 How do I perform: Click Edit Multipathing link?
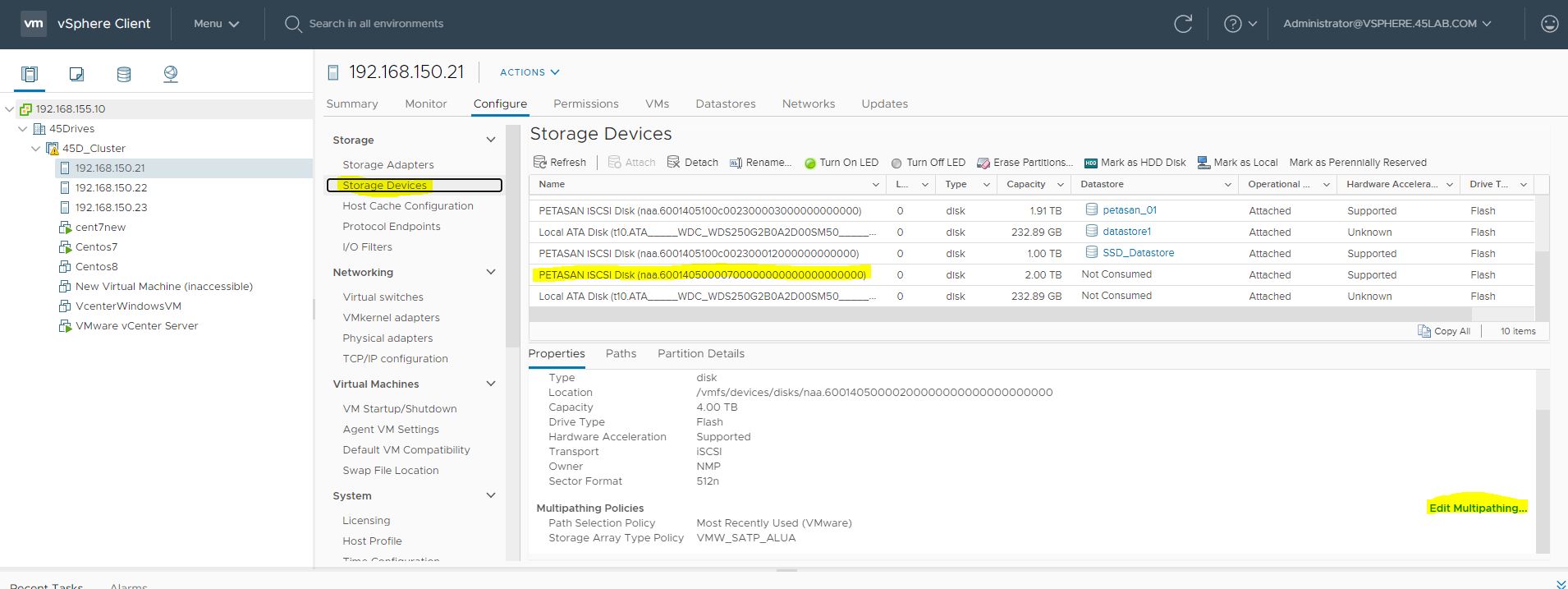click(x=1478, y=508)
